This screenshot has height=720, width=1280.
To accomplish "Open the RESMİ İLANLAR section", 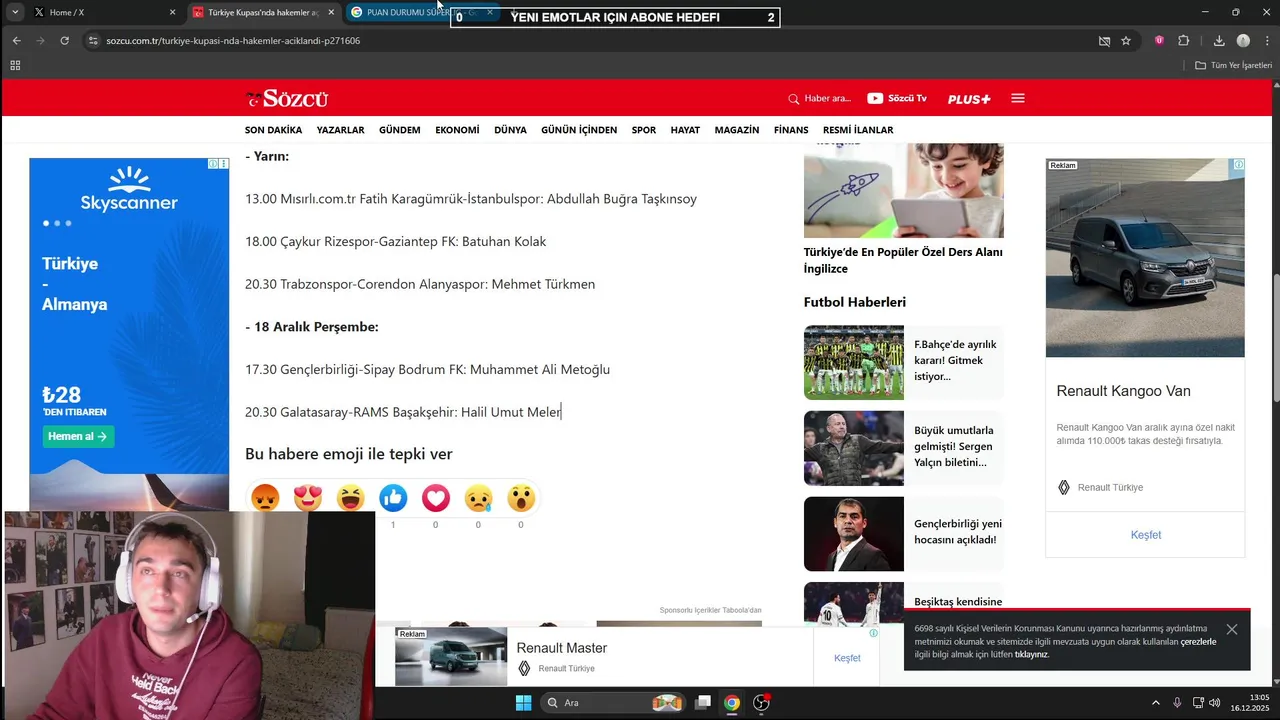I will coord(858,130).
